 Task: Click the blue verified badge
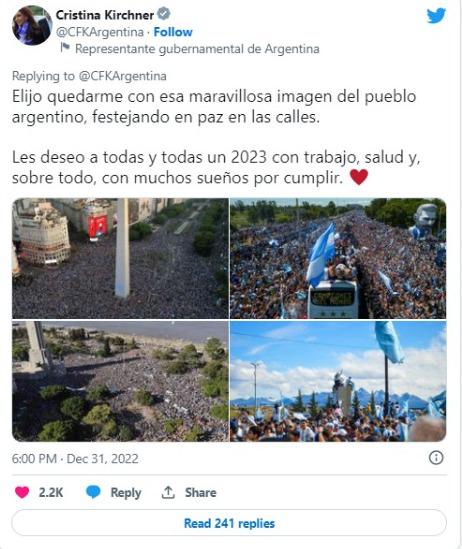coord(163,14)
